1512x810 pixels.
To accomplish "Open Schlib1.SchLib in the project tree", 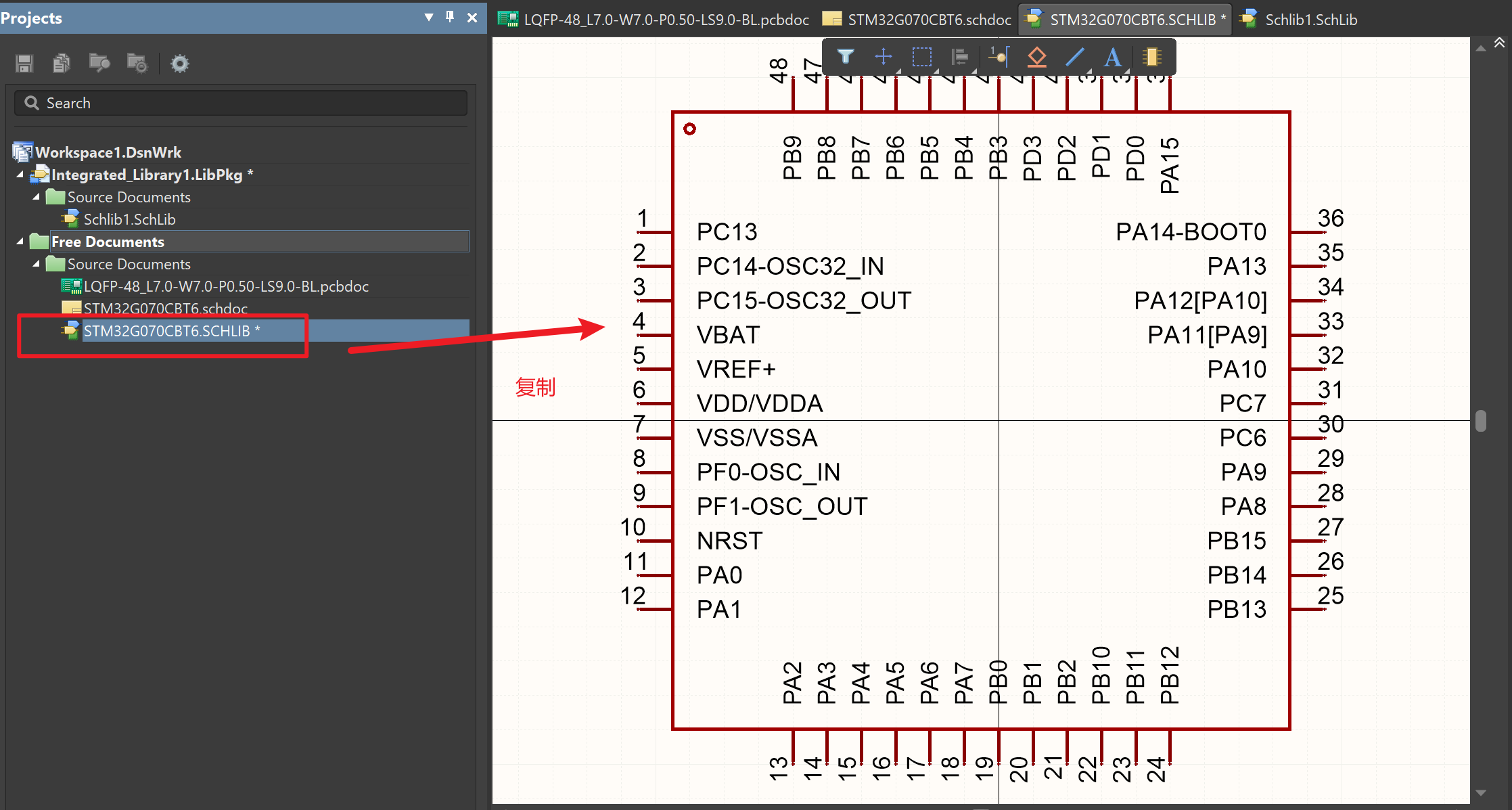I will click(130, 219).
